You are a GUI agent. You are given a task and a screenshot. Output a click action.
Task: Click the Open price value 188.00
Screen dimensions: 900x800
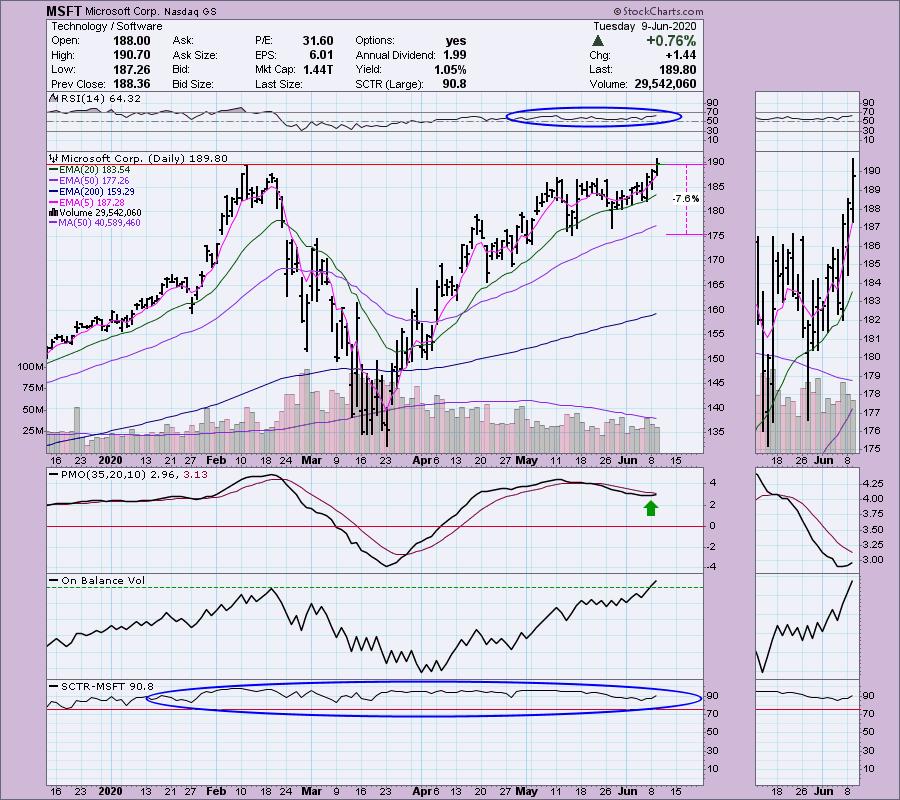click(x=131, y=41)
